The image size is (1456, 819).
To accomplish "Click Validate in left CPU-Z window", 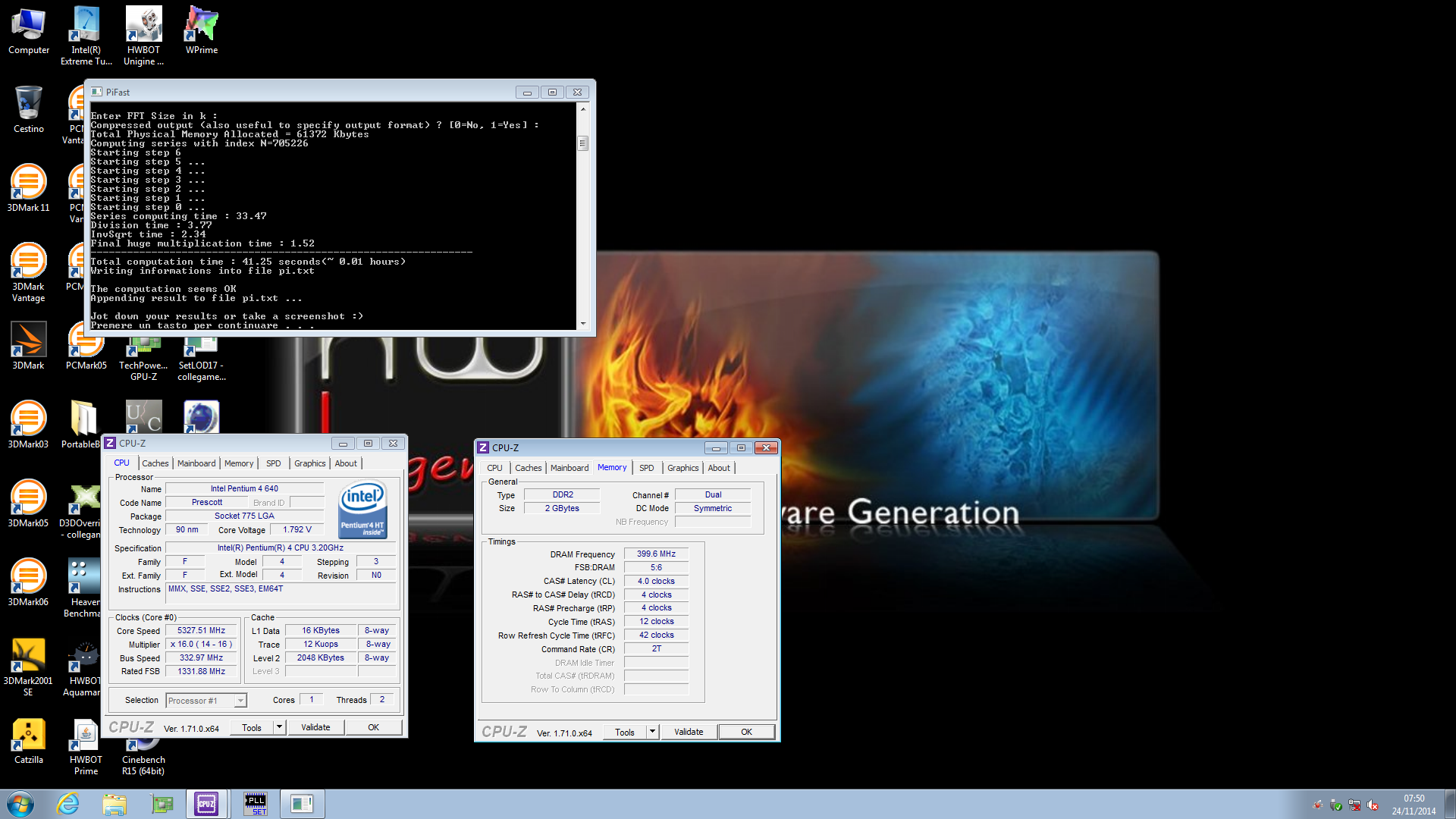I will [315, 727].
